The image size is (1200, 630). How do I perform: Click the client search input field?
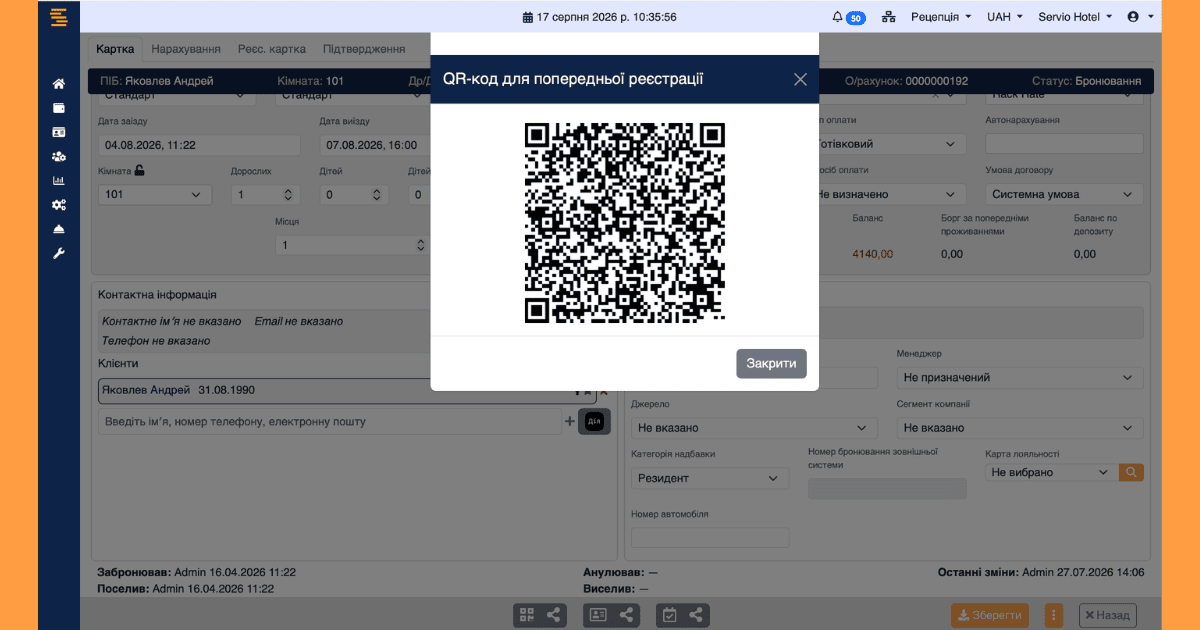click(x=330, y=421)
